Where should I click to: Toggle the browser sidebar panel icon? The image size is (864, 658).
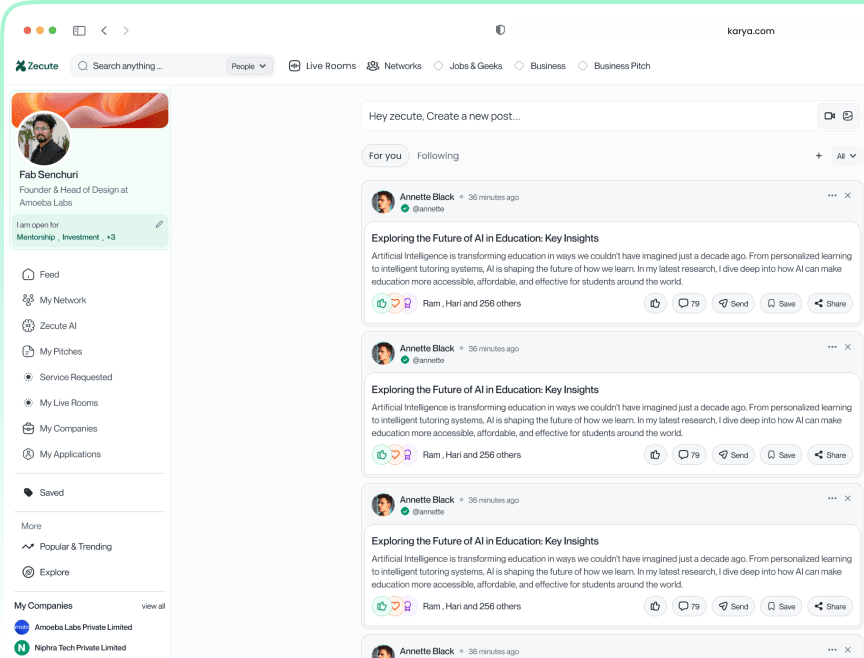[x=79, y=31]
